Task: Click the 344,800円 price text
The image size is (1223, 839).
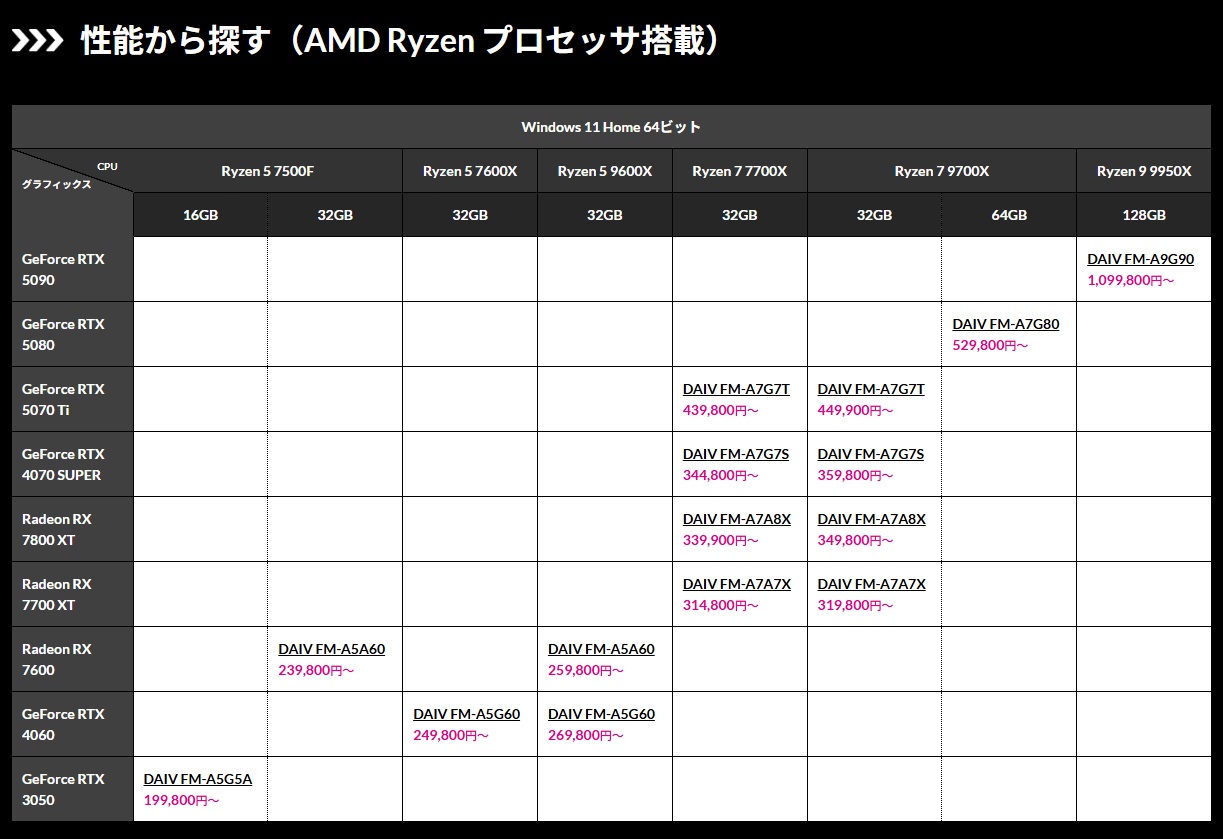Action: coord(721,476)
